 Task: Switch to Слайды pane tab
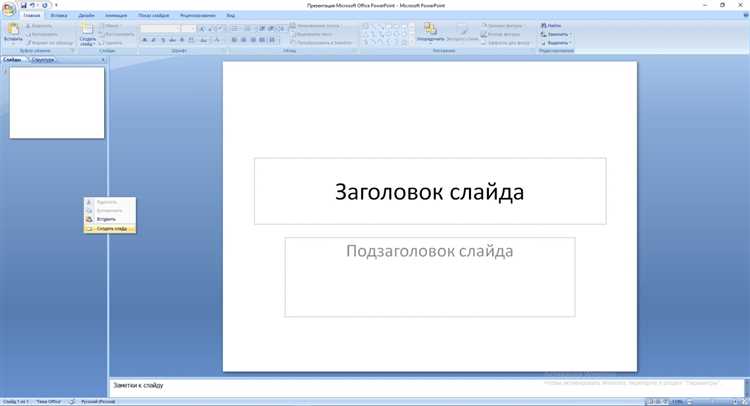point(13,60)
